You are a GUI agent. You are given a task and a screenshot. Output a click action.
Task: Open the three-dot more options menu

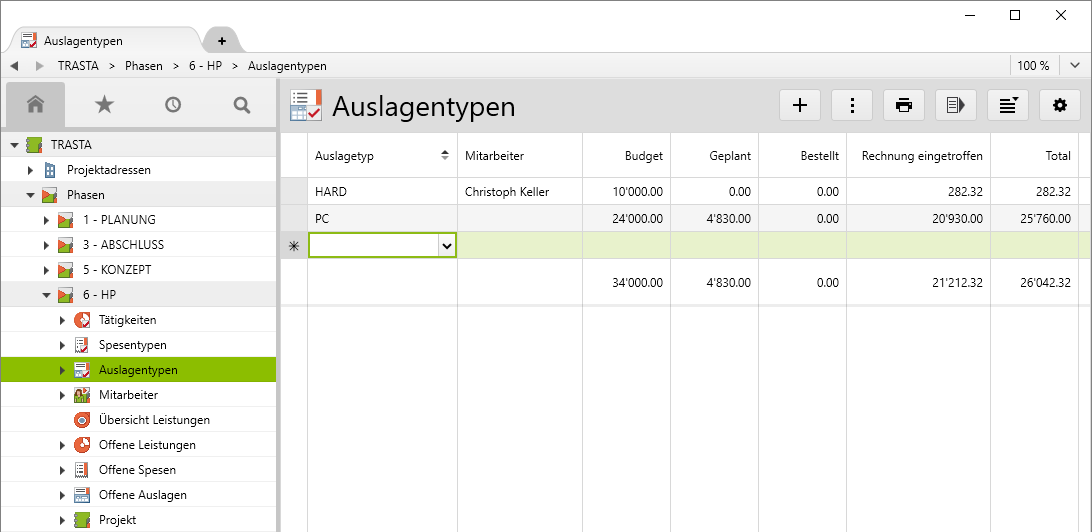[x=852, y=105]
